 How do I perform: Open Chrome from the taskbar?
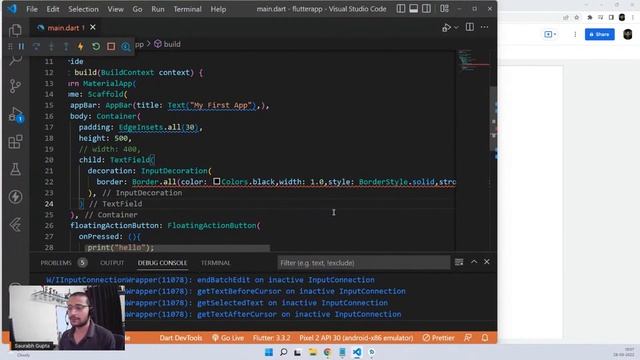click(327, 352)
